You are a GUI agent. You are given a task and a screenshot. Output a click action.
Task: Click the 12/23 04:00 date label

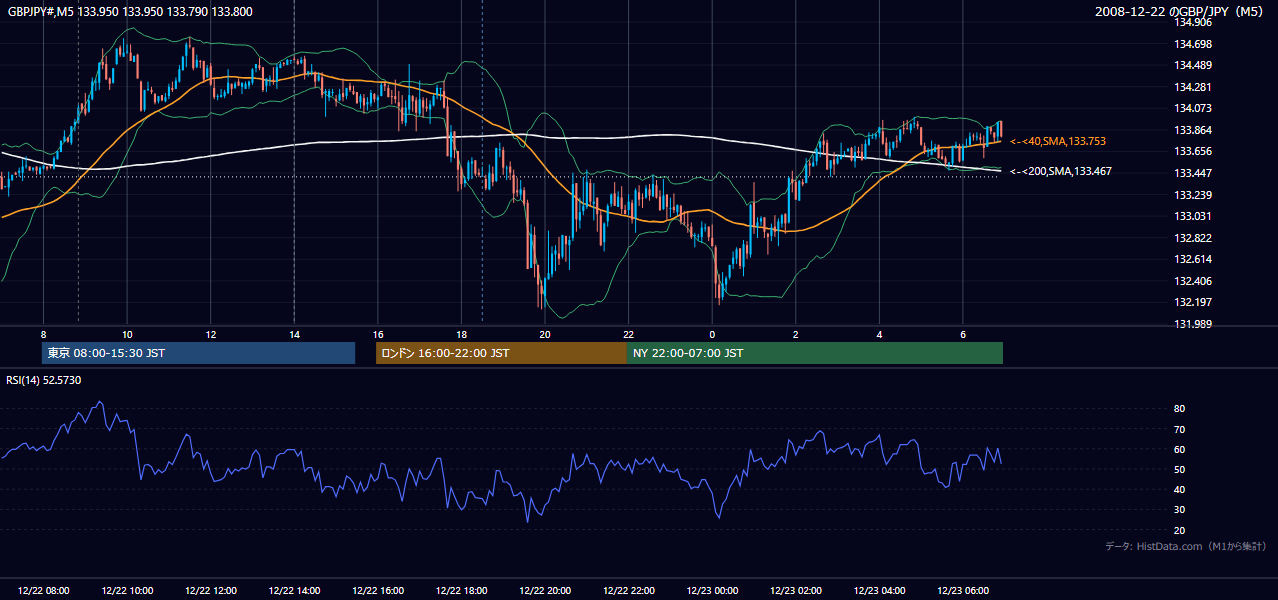tap(879, 590)
